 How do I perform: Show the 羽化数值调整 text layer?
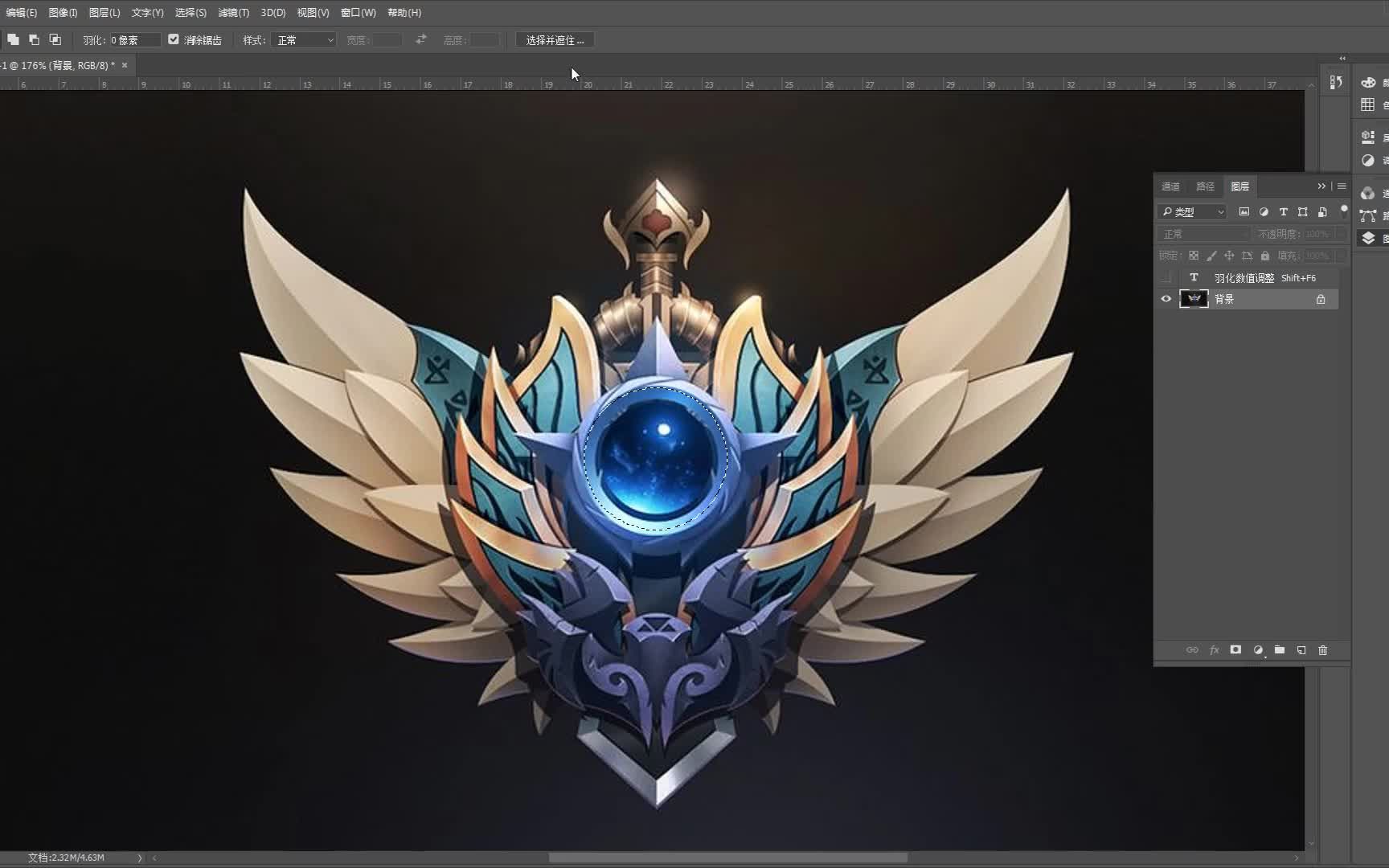click(1166, 278)
